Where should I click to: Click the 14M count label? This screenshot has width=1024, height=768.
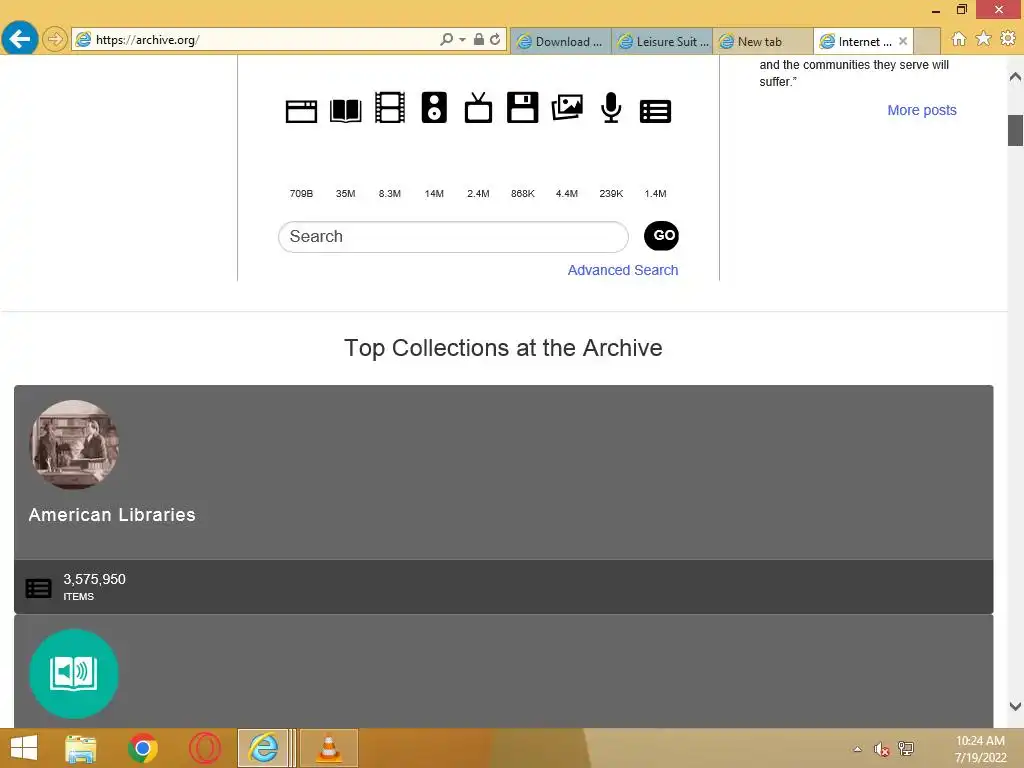point(434,194)
